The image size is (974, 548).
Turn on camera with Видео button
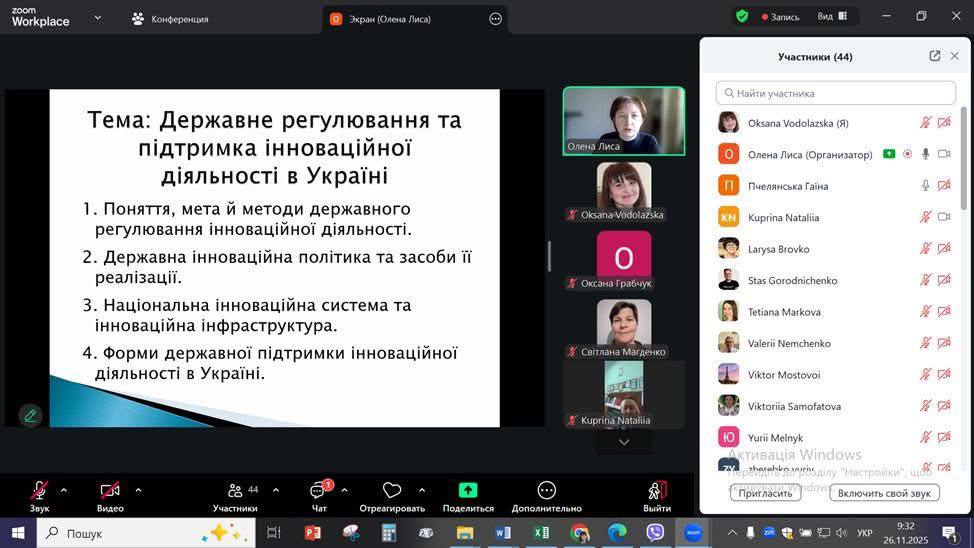(x=110, y=490)
